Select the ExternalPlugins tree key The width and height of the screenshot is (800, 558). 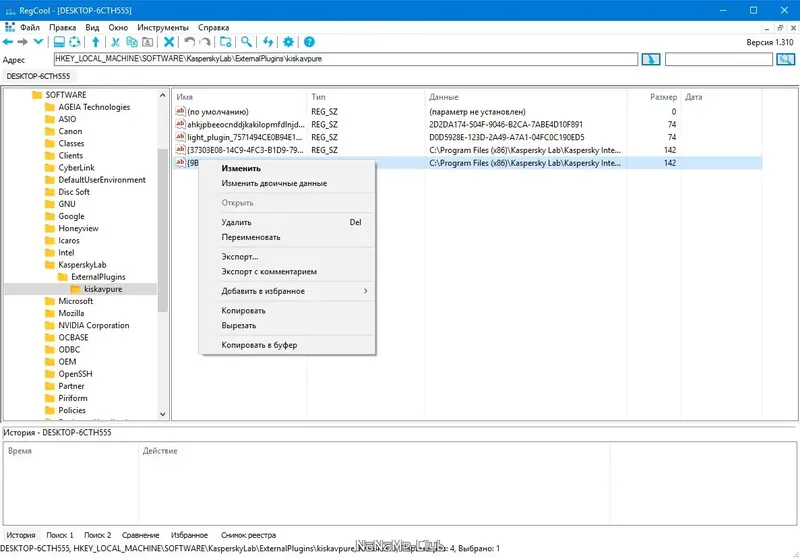(92, 277)
